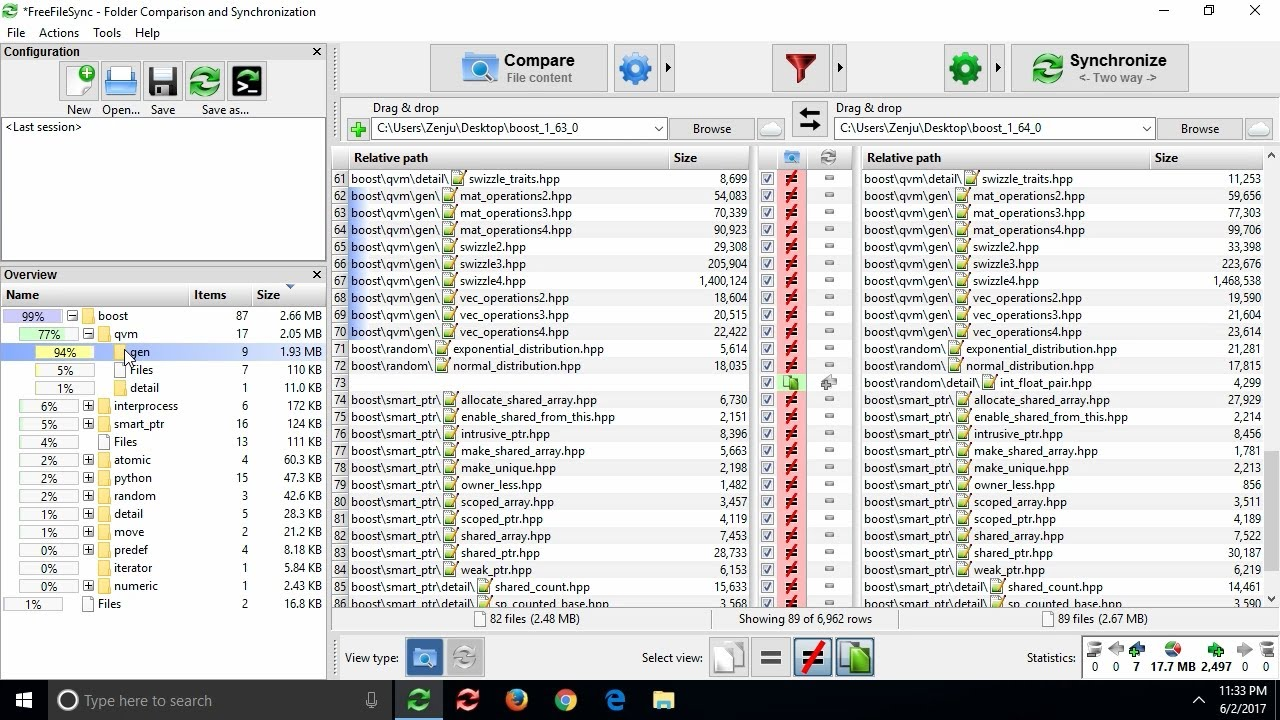The height and width of the screenshot is (720, 1280).
Task: Open the Tools menu
Action: pos(106,32)
